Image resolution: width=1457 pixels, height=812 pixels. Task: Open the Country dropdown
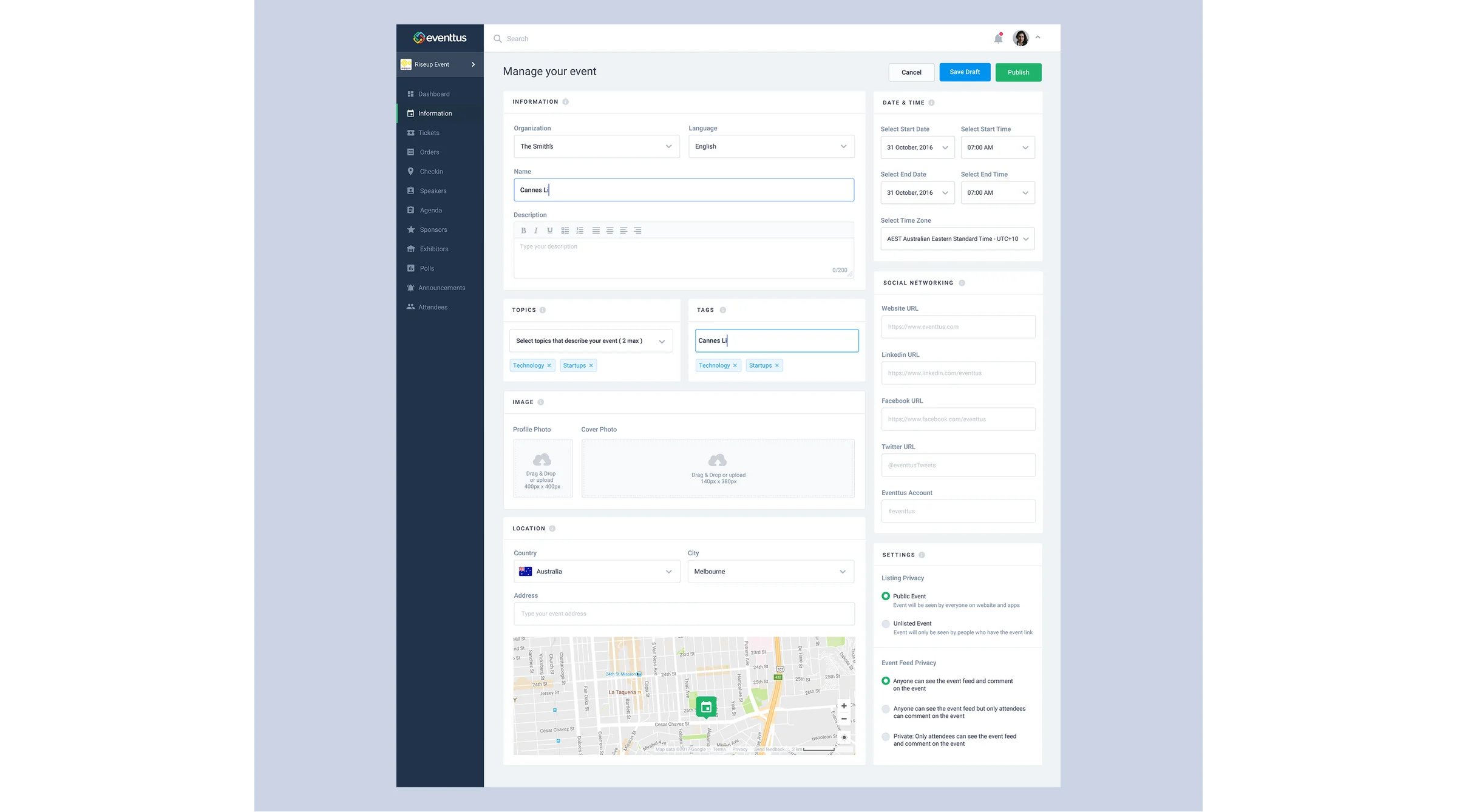(x=597, y=572)
